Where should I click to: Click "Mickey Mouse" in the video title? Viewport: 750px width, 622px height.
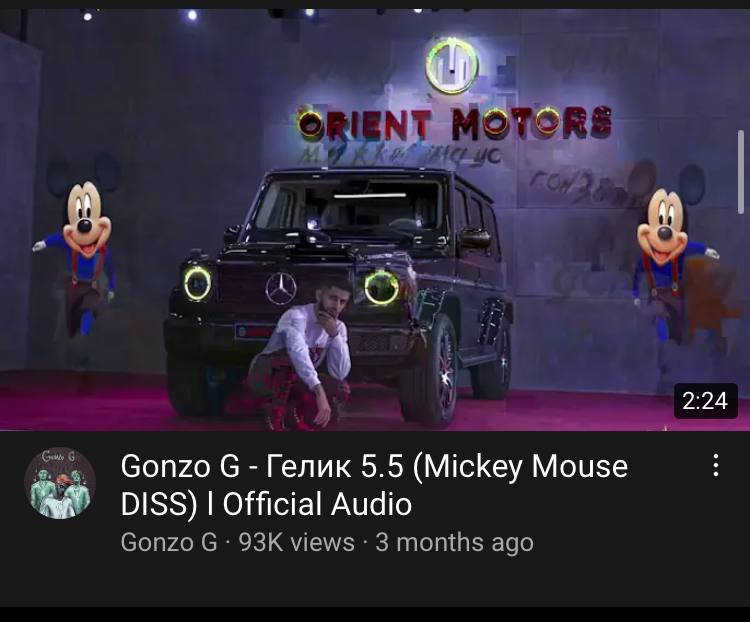click(x=525, y=466)
